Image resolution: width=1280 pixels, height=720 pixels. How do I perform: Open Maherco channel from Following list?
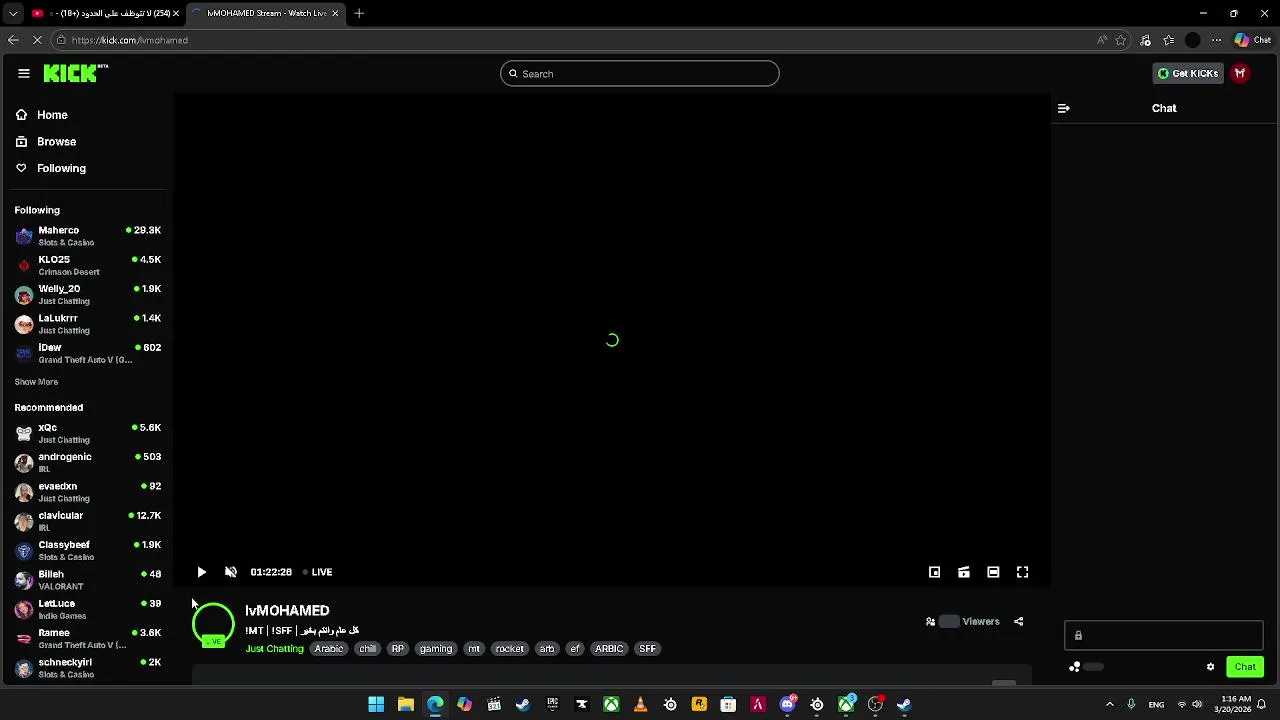pyautogui.click(x=88, y=236)
